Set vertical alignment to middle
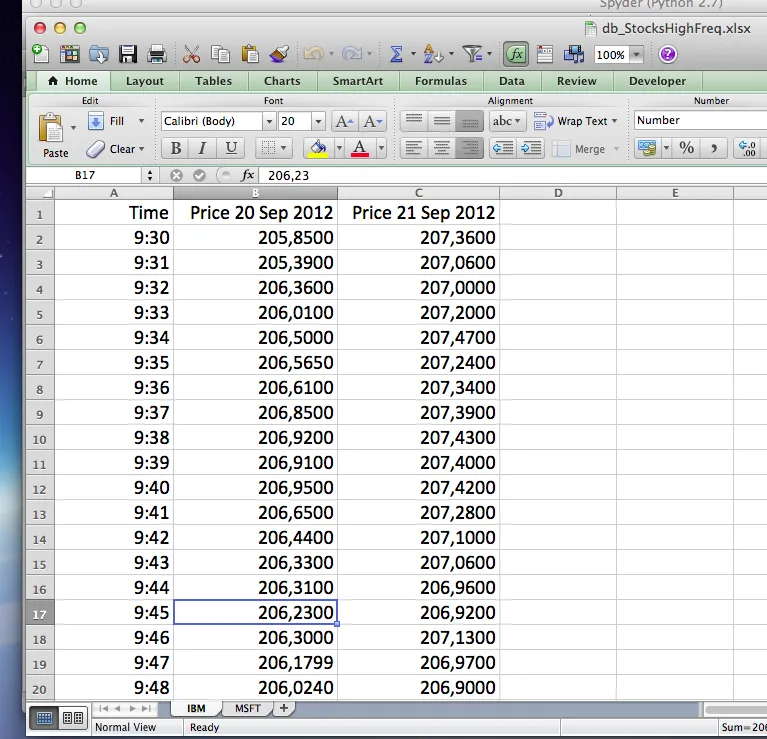The width and height of the screenshot is (767, 739). tap(442, 120)
